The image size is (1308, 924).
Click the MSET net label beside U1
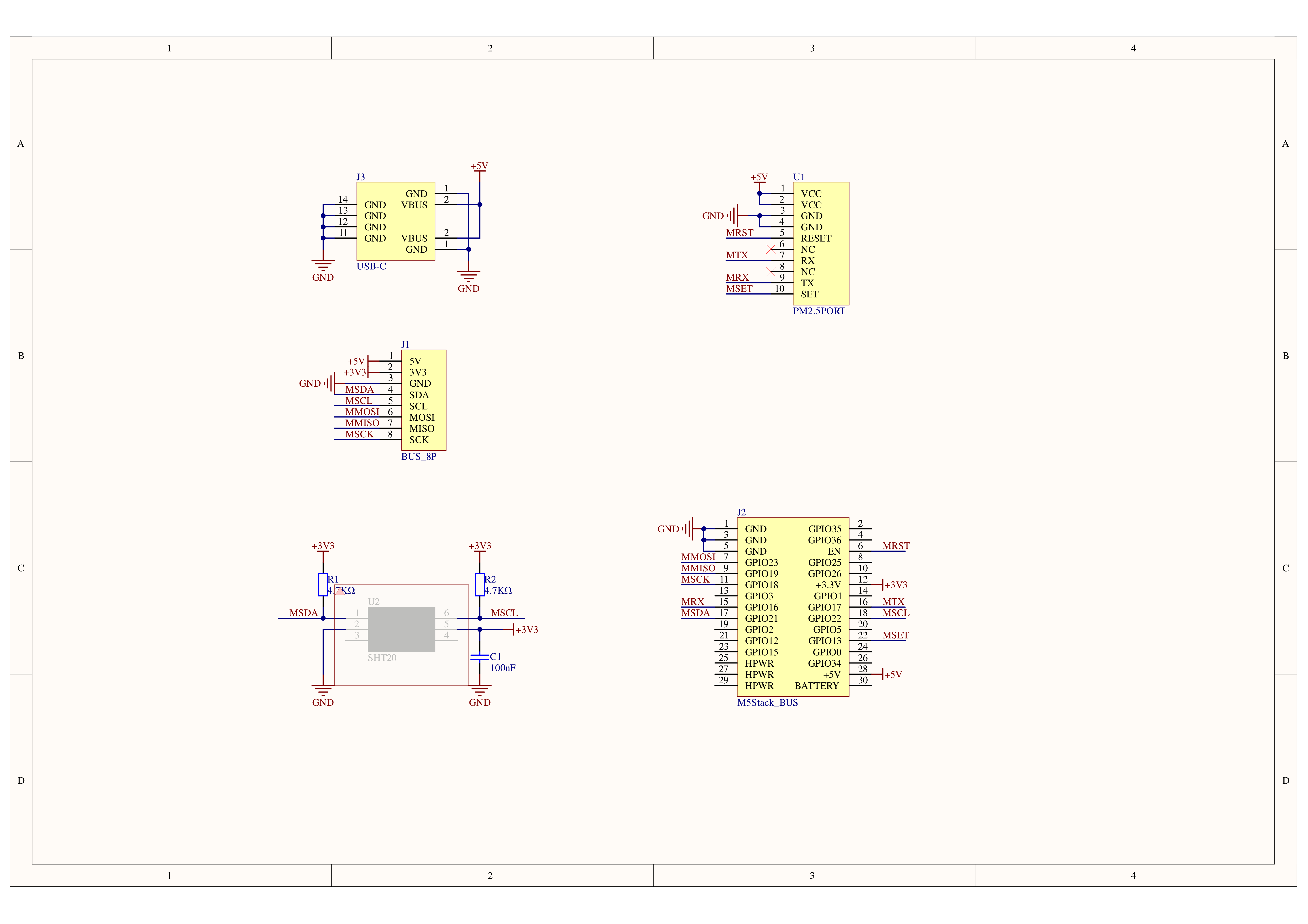pos(739,289)
